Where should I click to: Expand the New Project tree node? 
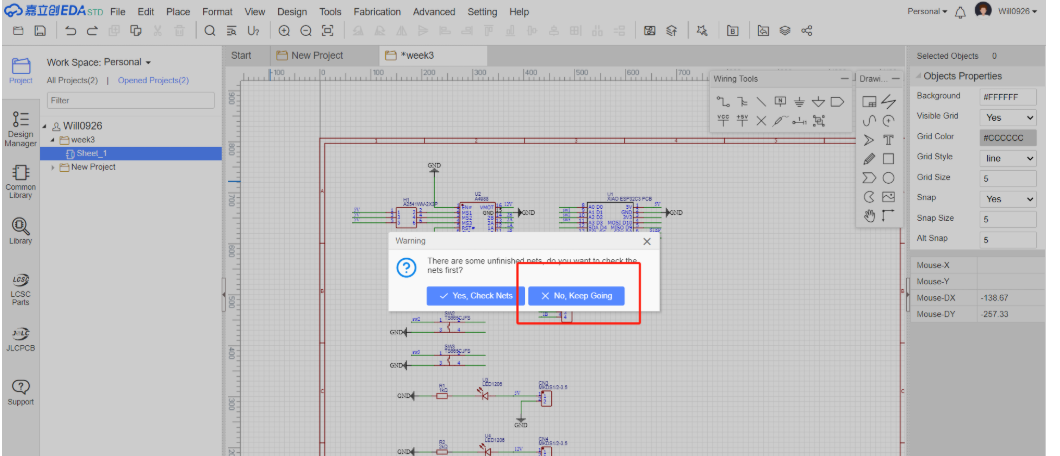(53, 168)
